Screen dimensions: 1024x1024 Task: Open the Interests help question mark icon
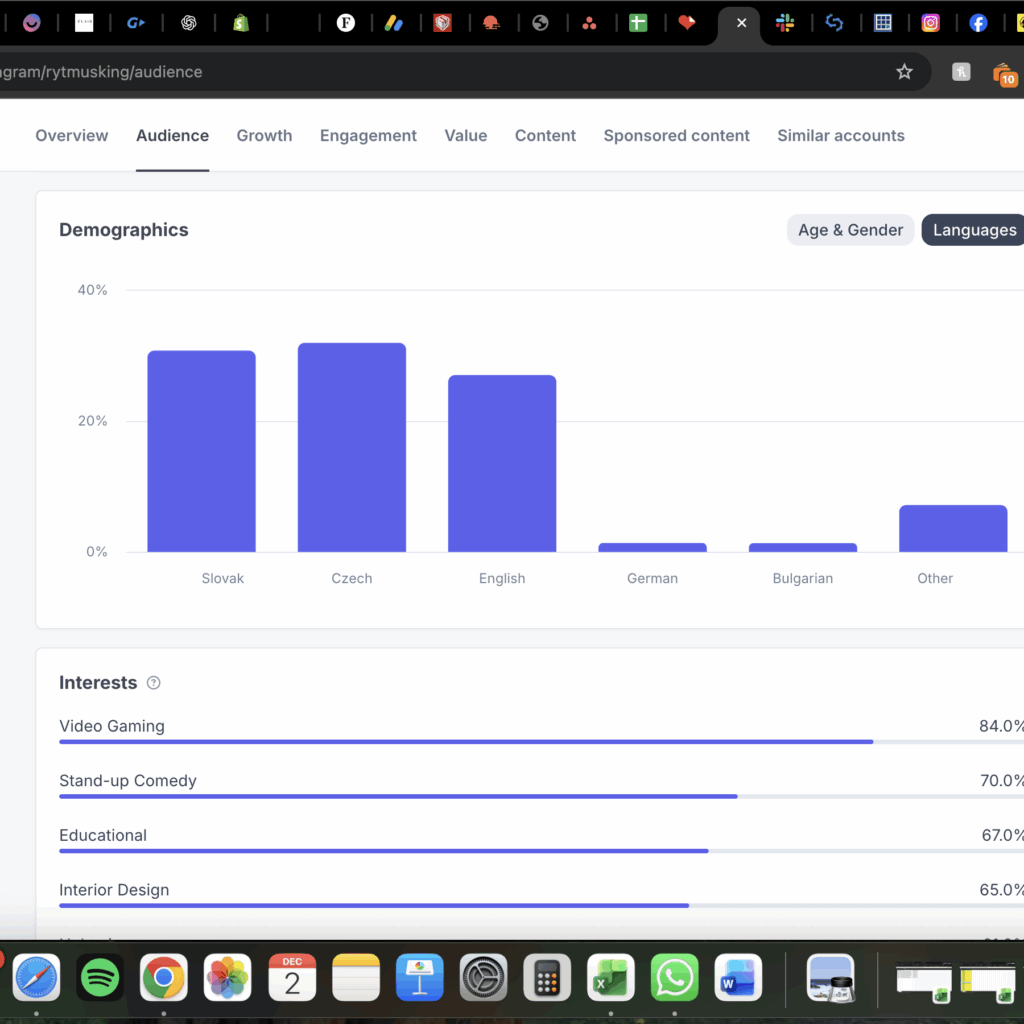pos(153,683)
